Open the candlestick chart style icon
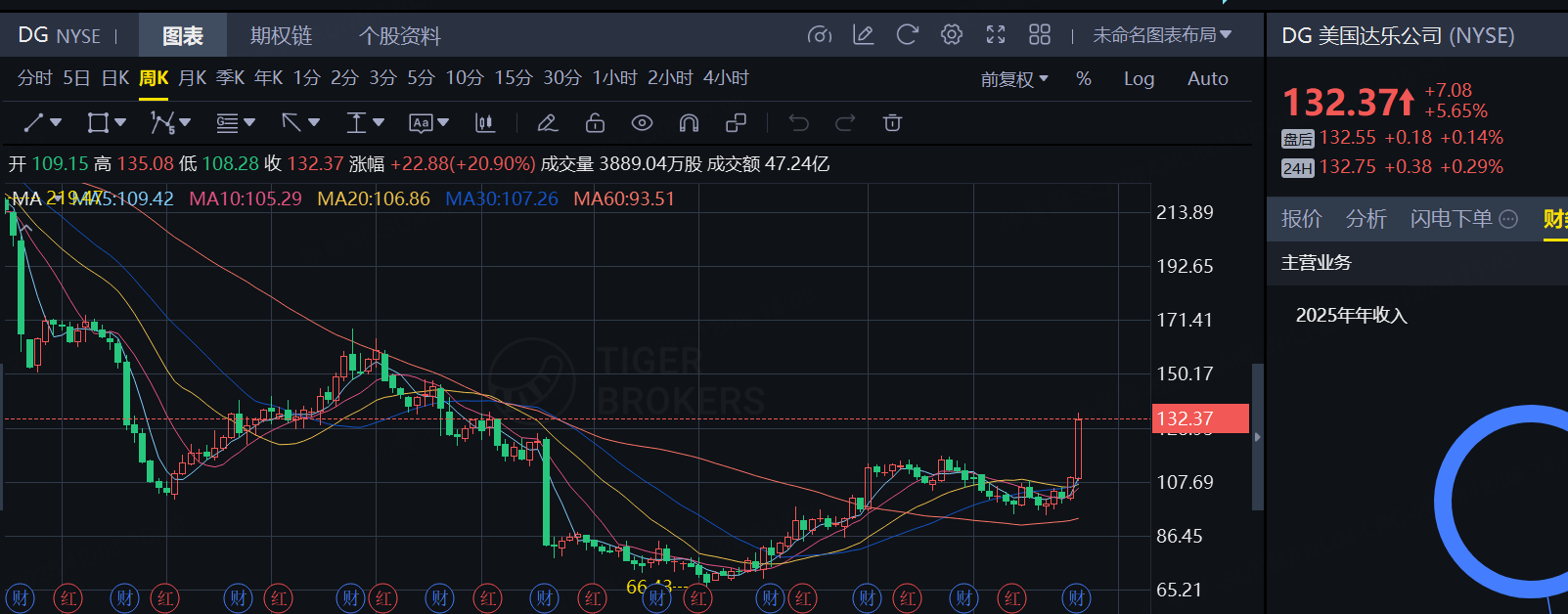Image resolution: width=1568 pixels, height=614 pixels. (x=484, y=123)
